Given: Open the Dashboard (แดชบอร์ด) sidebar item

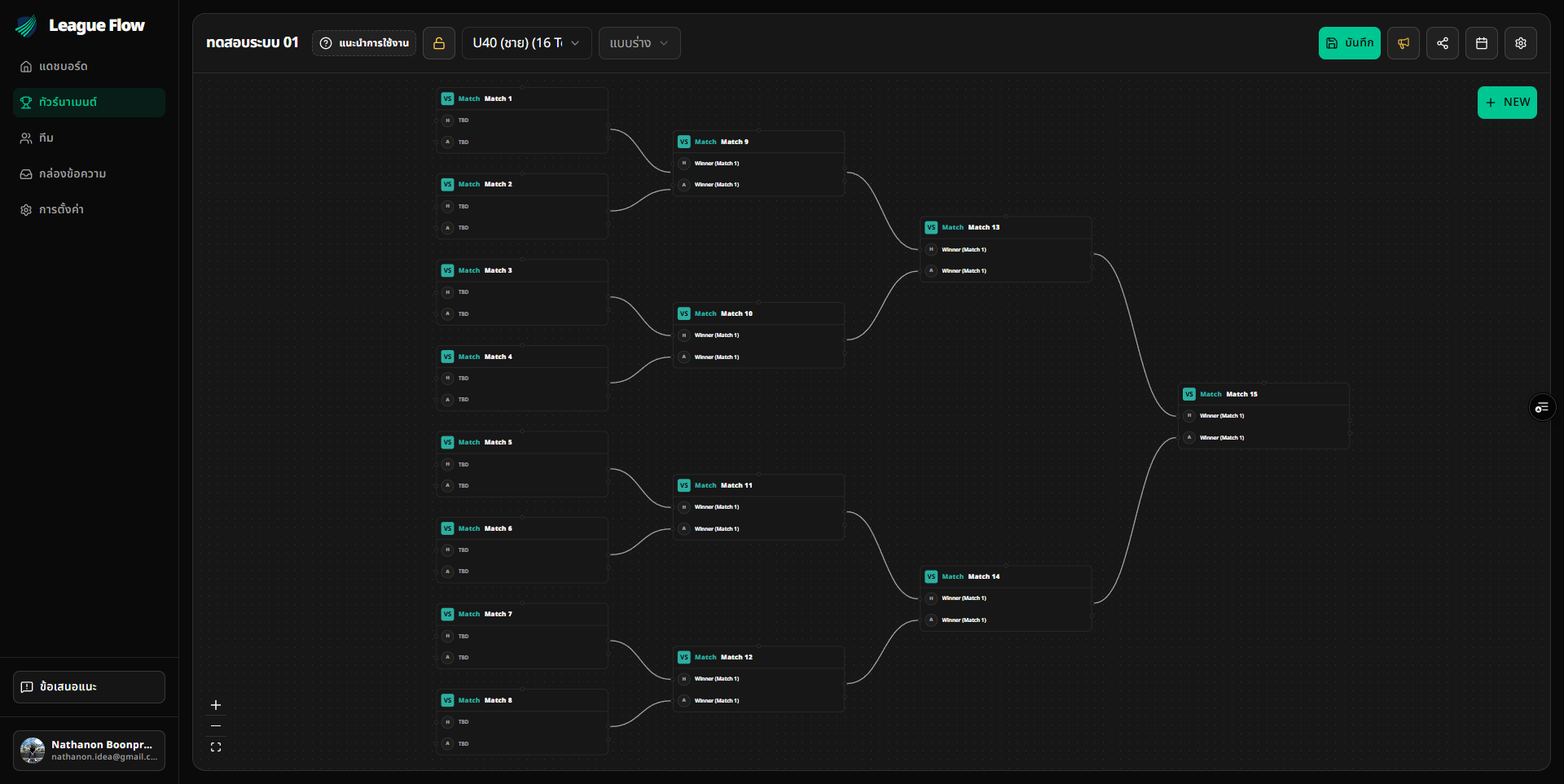Looking at the screenshot, I should tap(89, 66).
